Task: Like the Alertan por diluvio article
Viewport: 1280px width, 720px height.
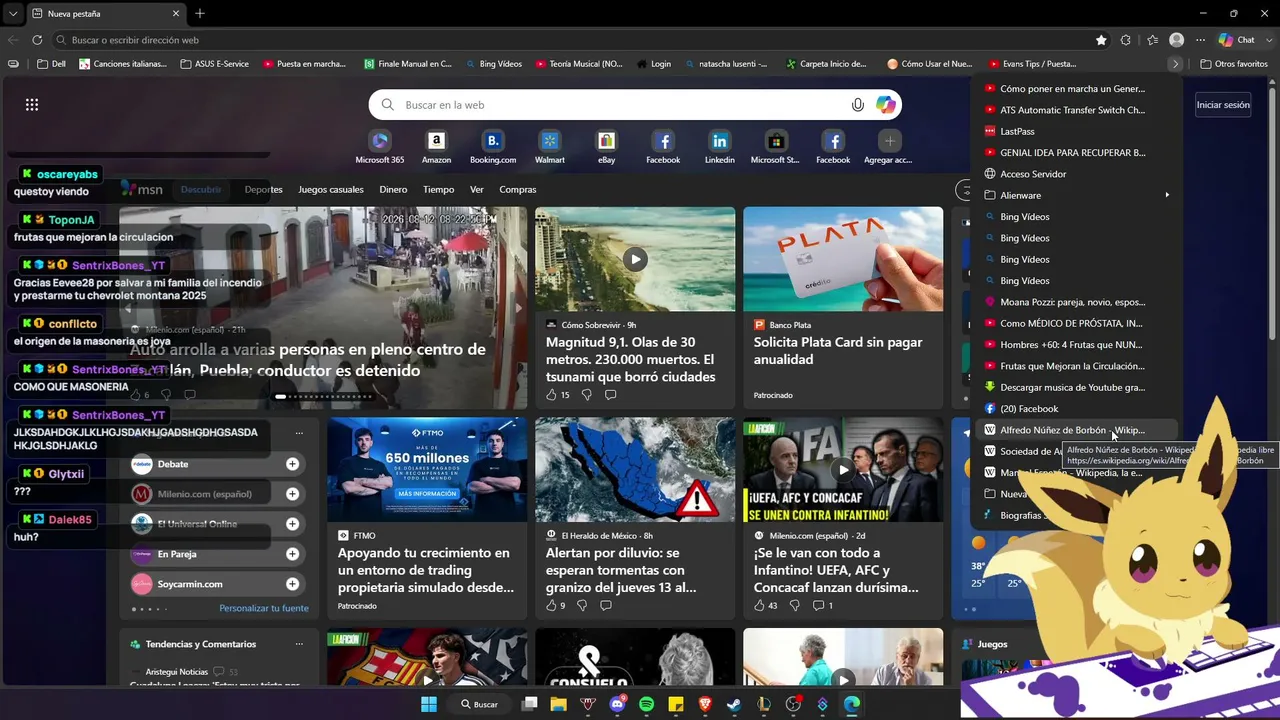Action: pos(551,605)
